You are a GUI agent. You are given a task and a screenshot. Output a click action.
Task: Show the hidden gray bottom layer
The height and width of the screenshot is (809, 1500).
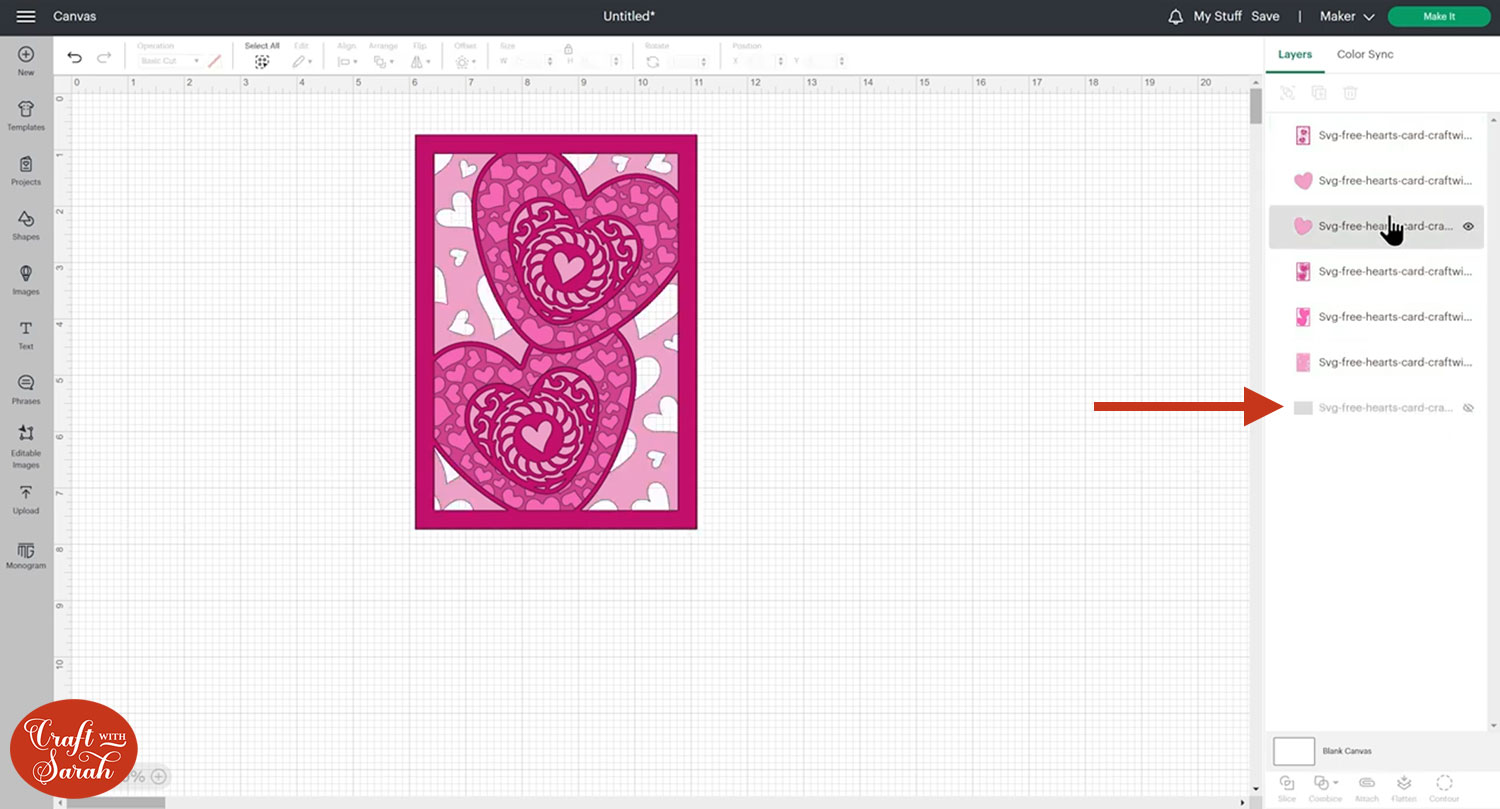1468,408
